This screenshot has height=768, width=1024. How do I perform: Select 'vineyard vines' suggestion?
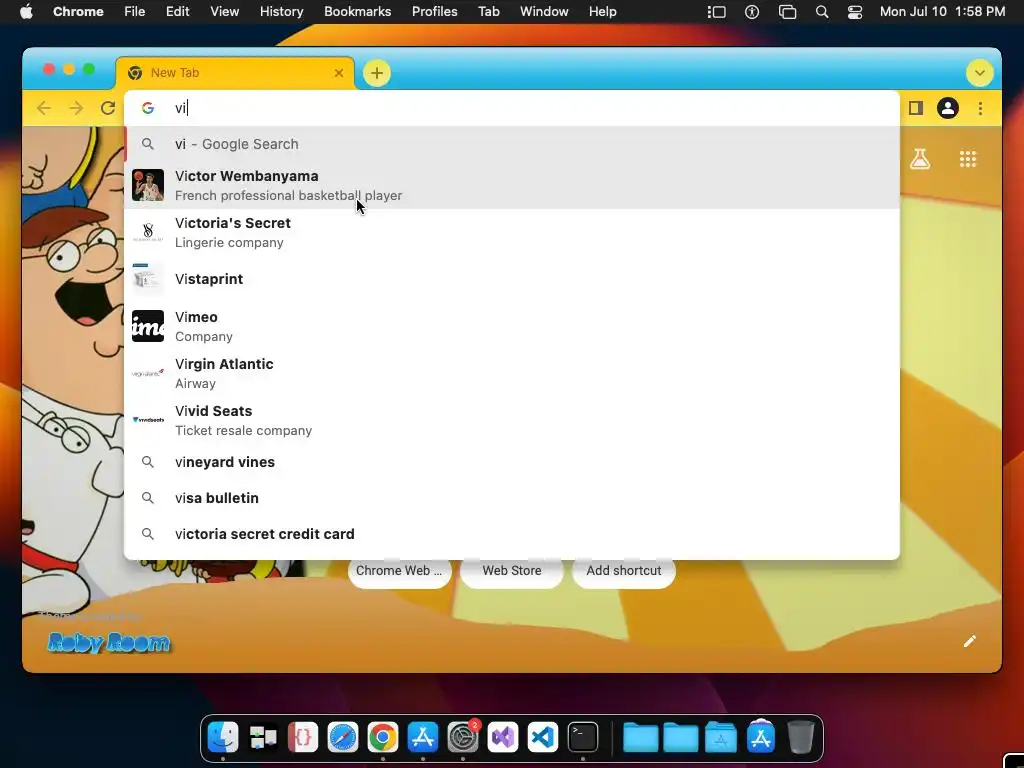pos(512,462)
